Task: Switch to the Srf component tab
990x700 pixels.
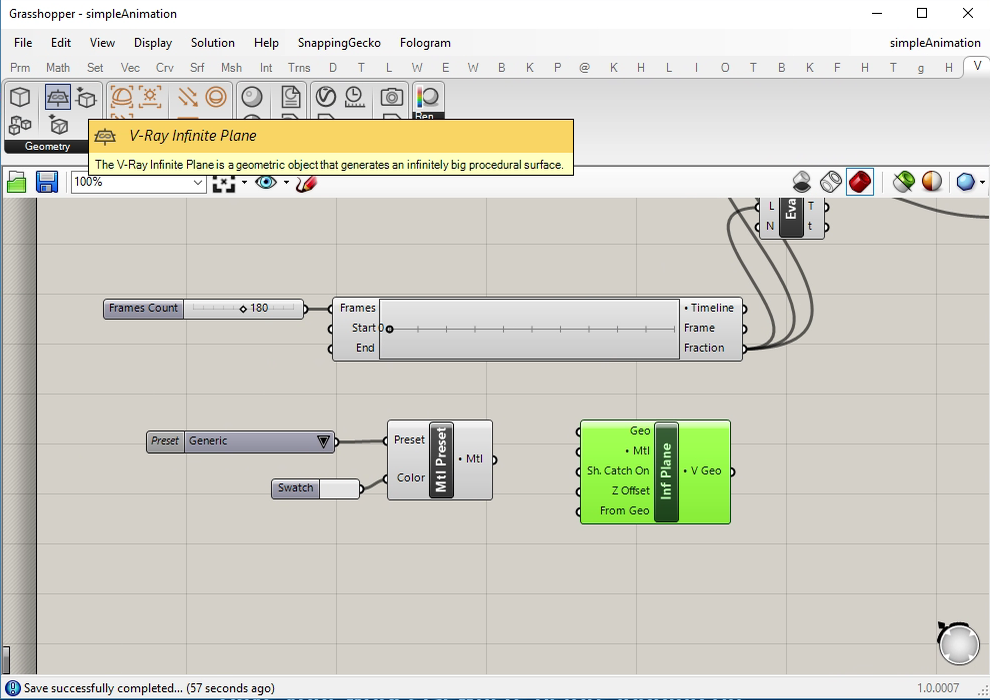Action: (x=197, y=68)
